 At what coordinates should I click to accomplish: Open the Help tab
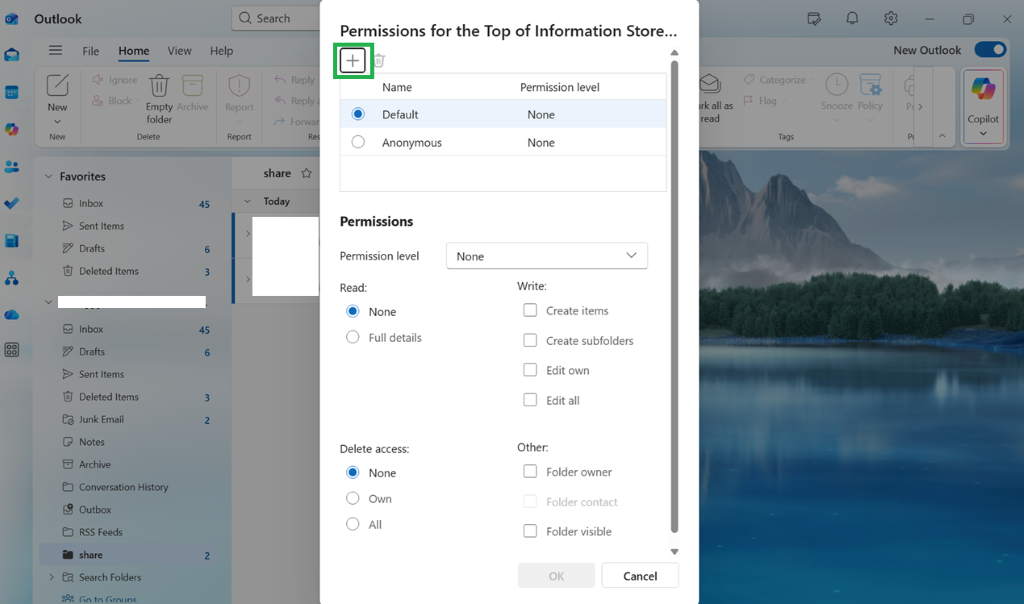point(221,51)
